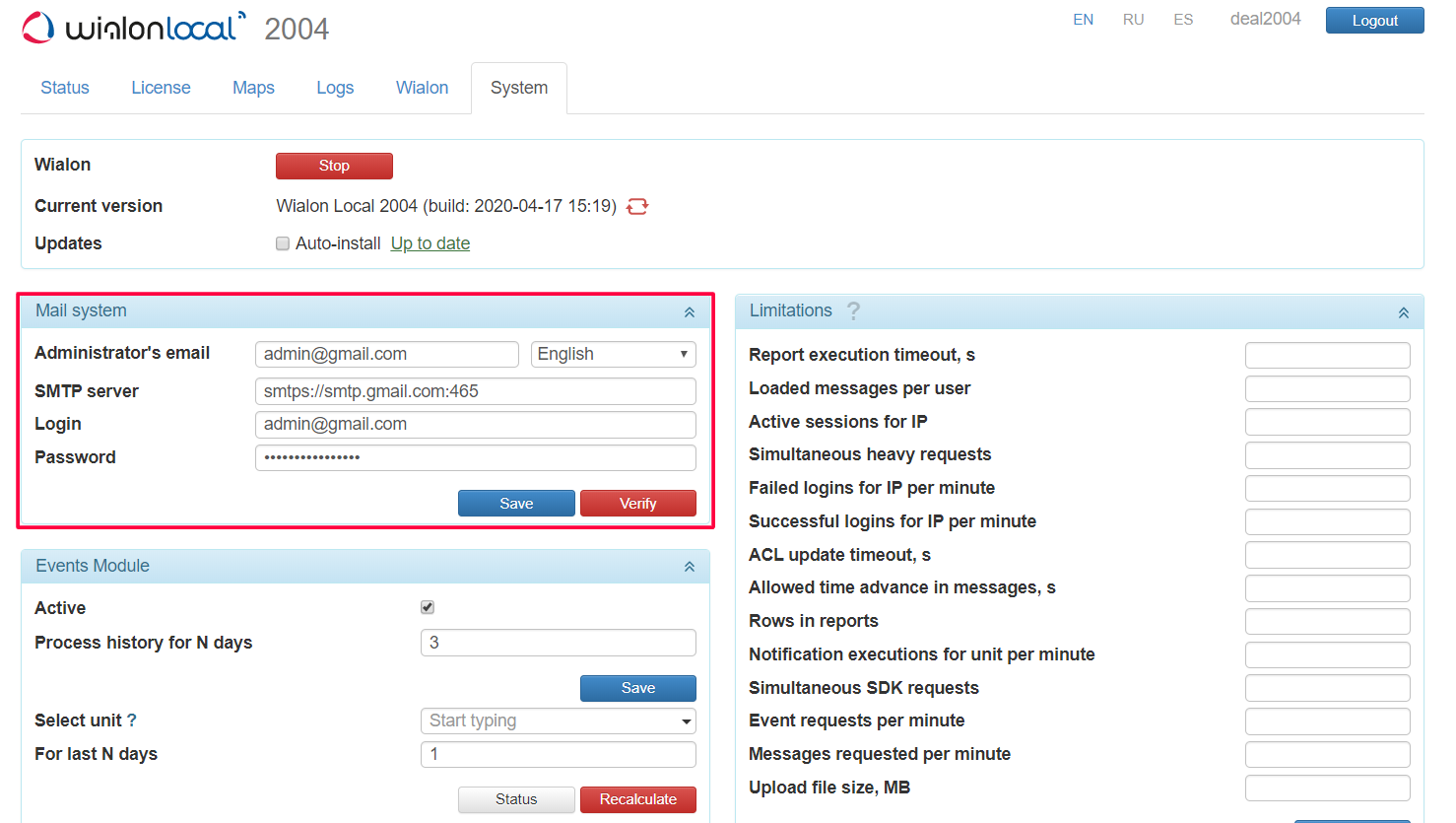
Task: Collapse the Events Module panel
Action: pos(690,566)
